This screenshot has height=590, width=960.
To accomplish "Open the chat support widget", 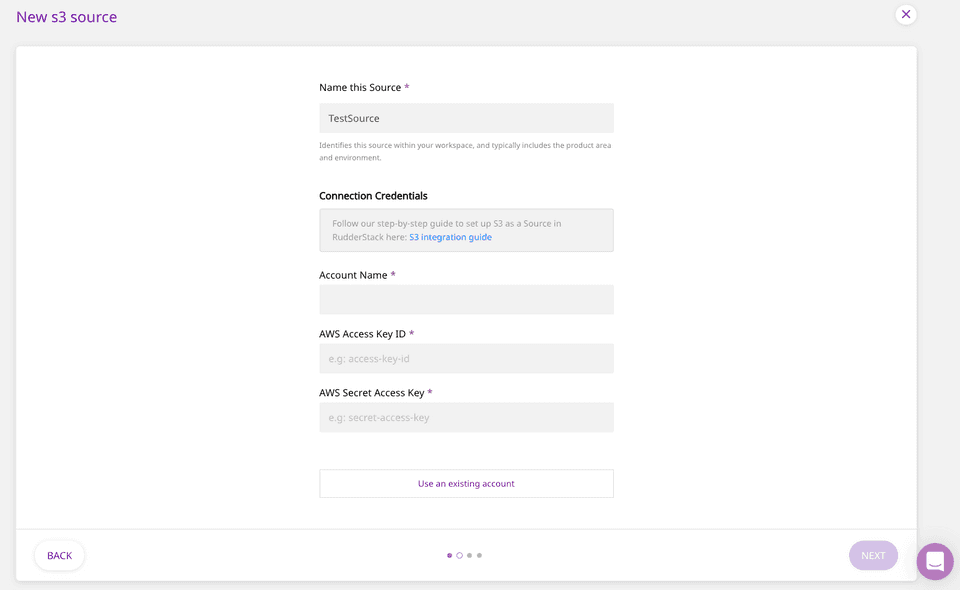I will pos(935,561).
